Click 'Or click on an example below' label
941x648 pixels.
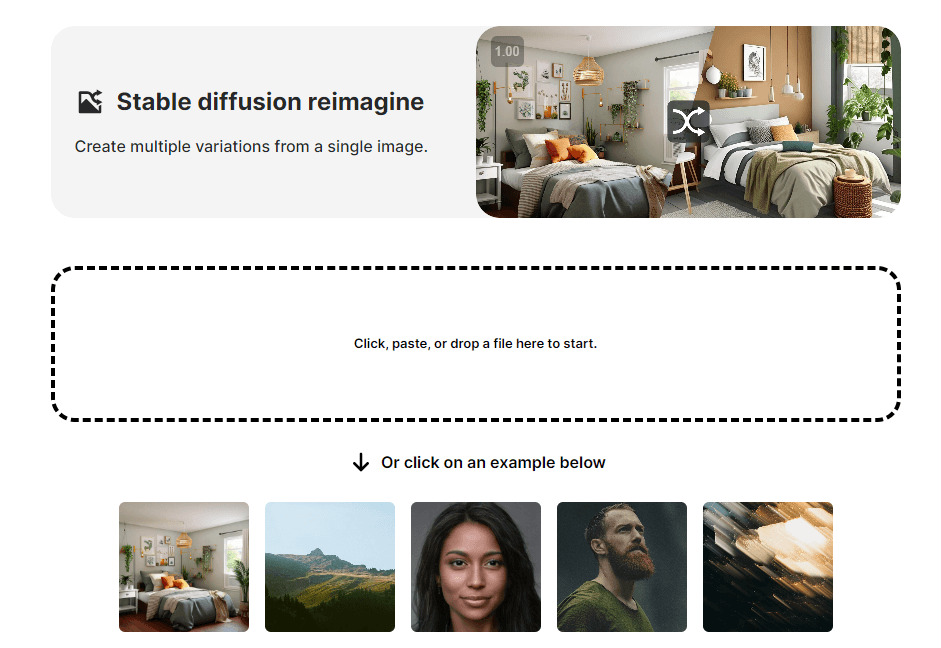tap(493, 463)
